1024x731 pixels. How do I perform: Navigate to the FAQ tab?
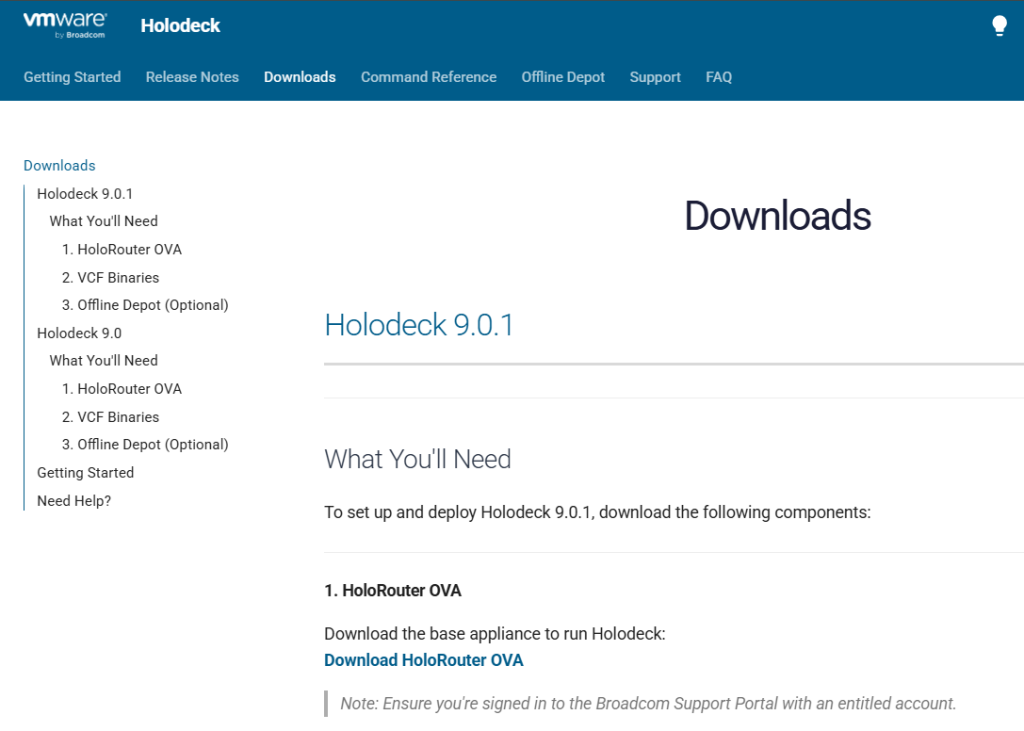click(x=718, y=77)
